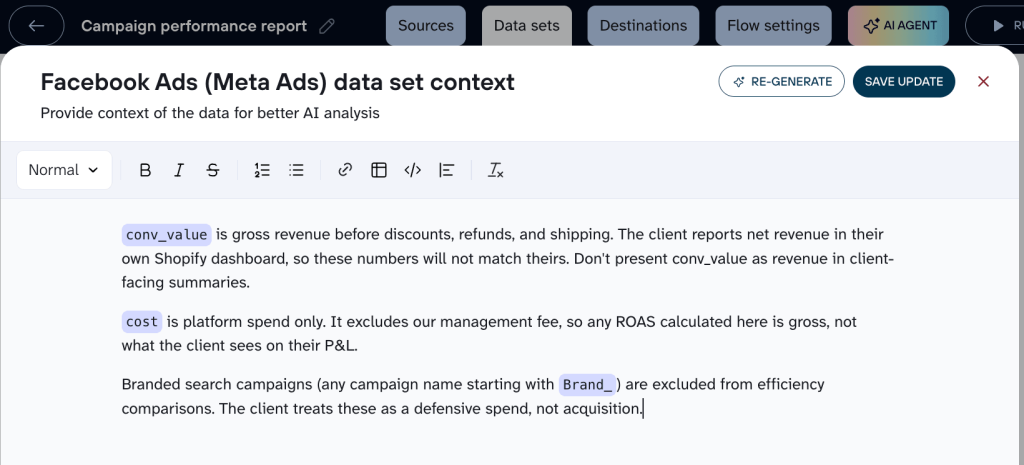Image resolution: width=1024 pixels, height=465 pixels.
Task: Insert a table
Action: (x=379, y=170)
